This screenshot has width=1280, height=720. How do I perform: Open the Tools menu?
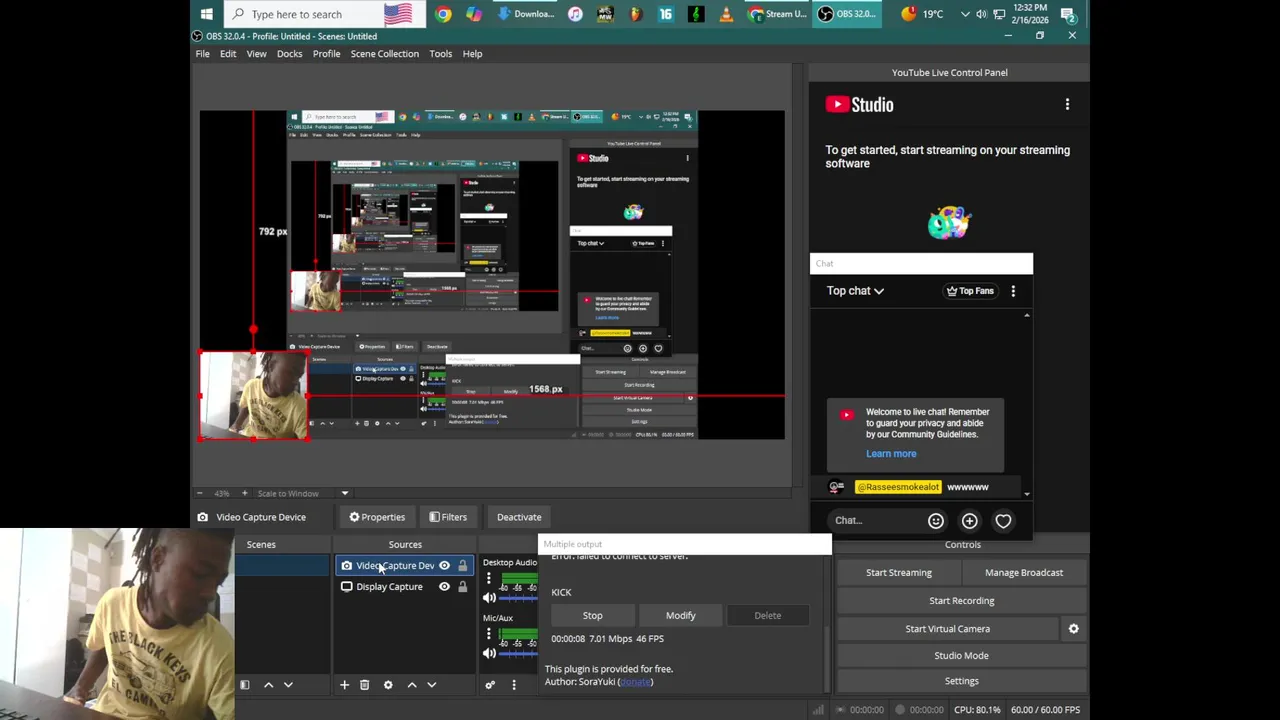click(x=440, y=54)
